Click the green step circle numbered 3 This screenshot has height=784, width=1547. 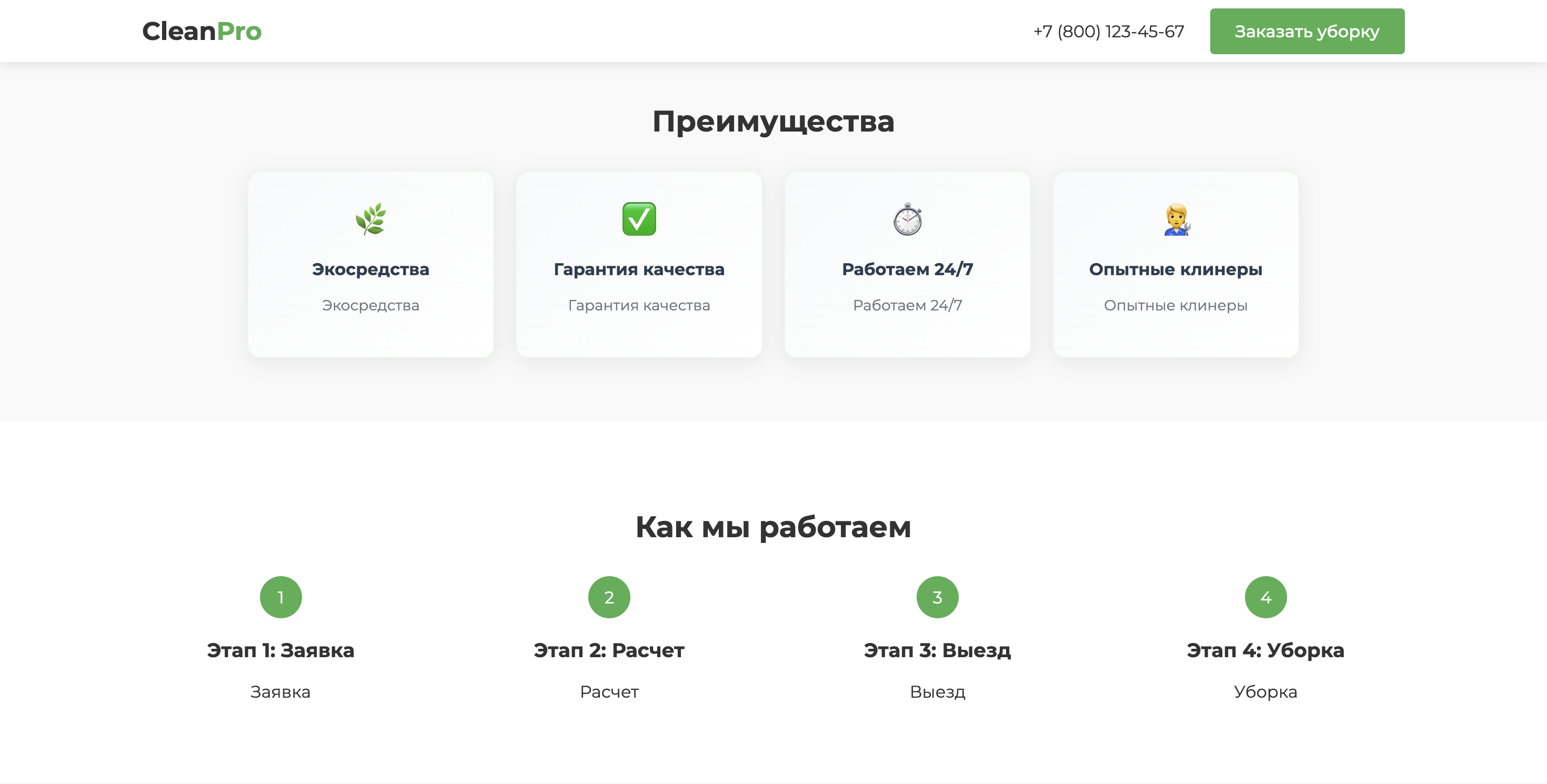[938, 597]
